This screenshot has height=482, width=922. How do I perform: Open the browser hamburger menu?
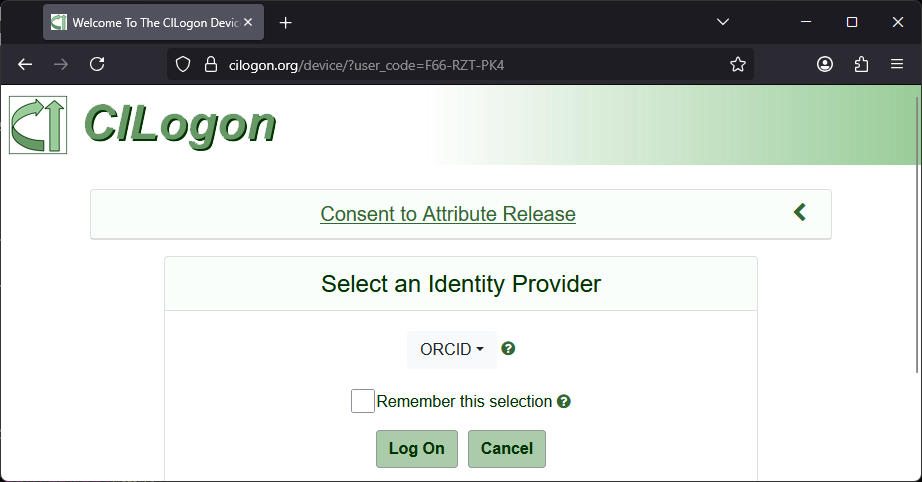click(x=897, y=64)
